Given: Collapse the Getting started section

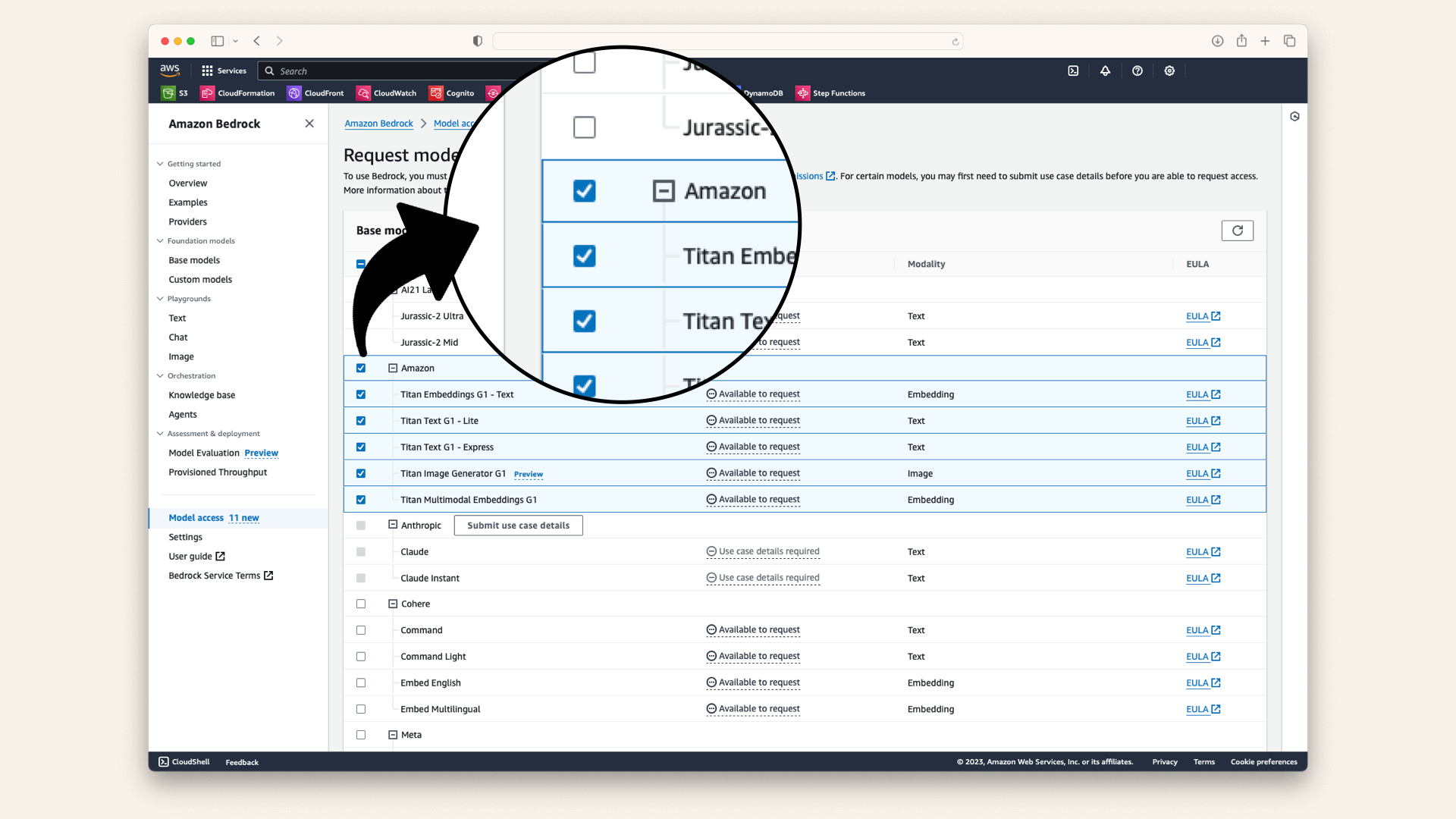Looking at the screenshot, I should [160, 164].
